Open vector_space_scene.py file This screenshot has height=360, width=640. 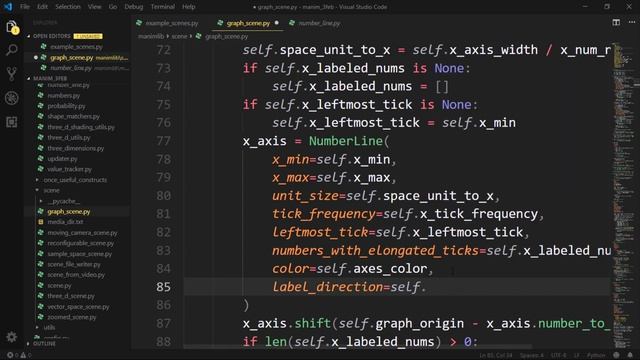coord(78,307)
